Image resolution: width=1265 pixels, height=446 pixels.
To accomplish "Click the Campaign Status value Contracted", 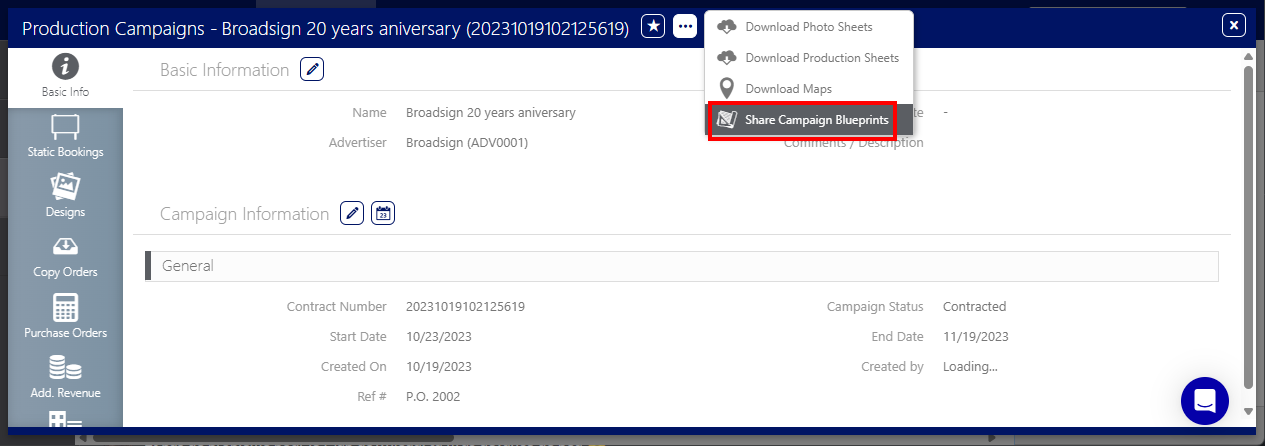I will [x=974, y=307].
